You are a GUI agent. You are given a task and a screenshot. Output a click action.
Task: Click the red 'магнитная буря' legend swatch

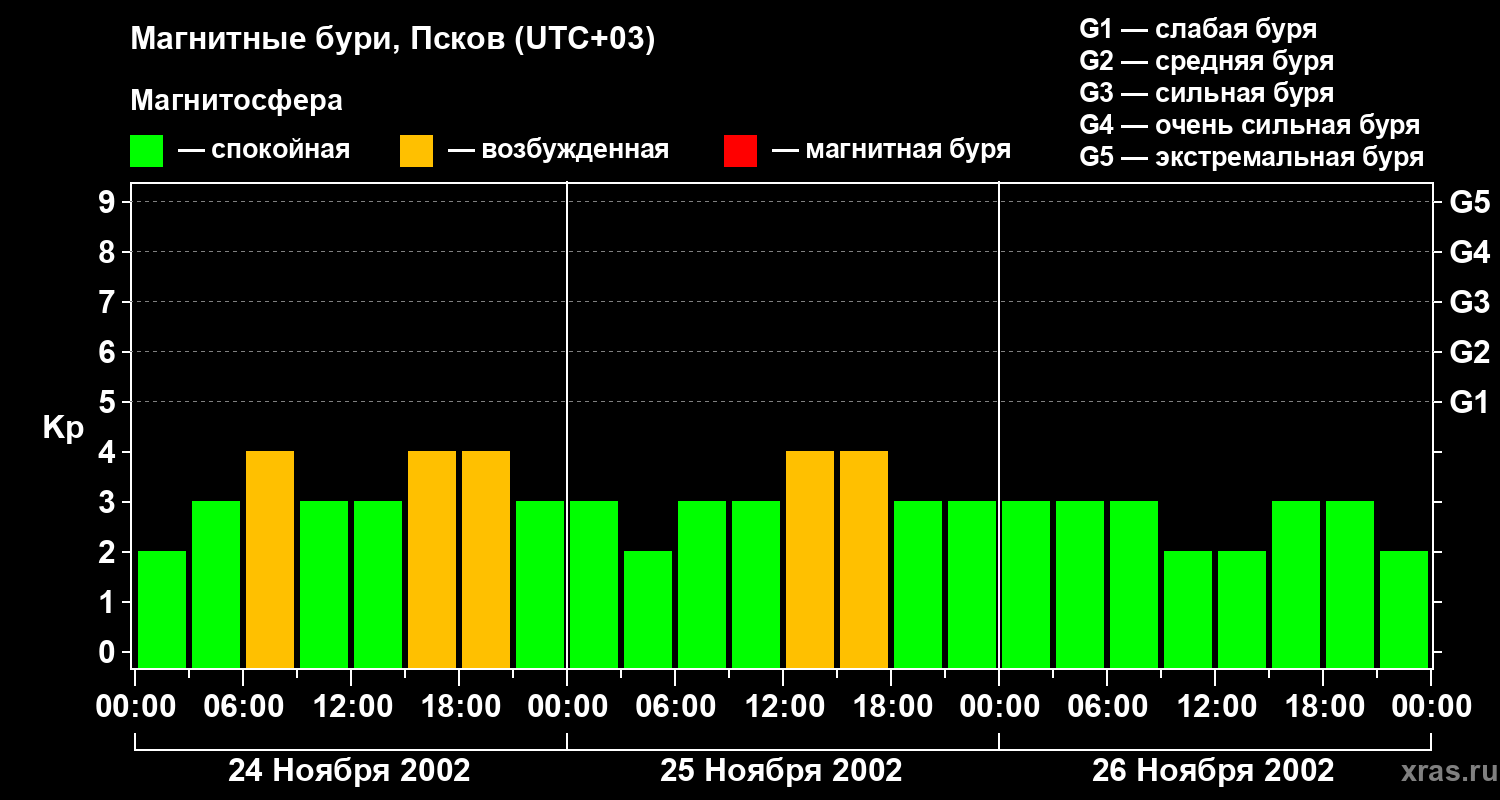coord(740,151)
